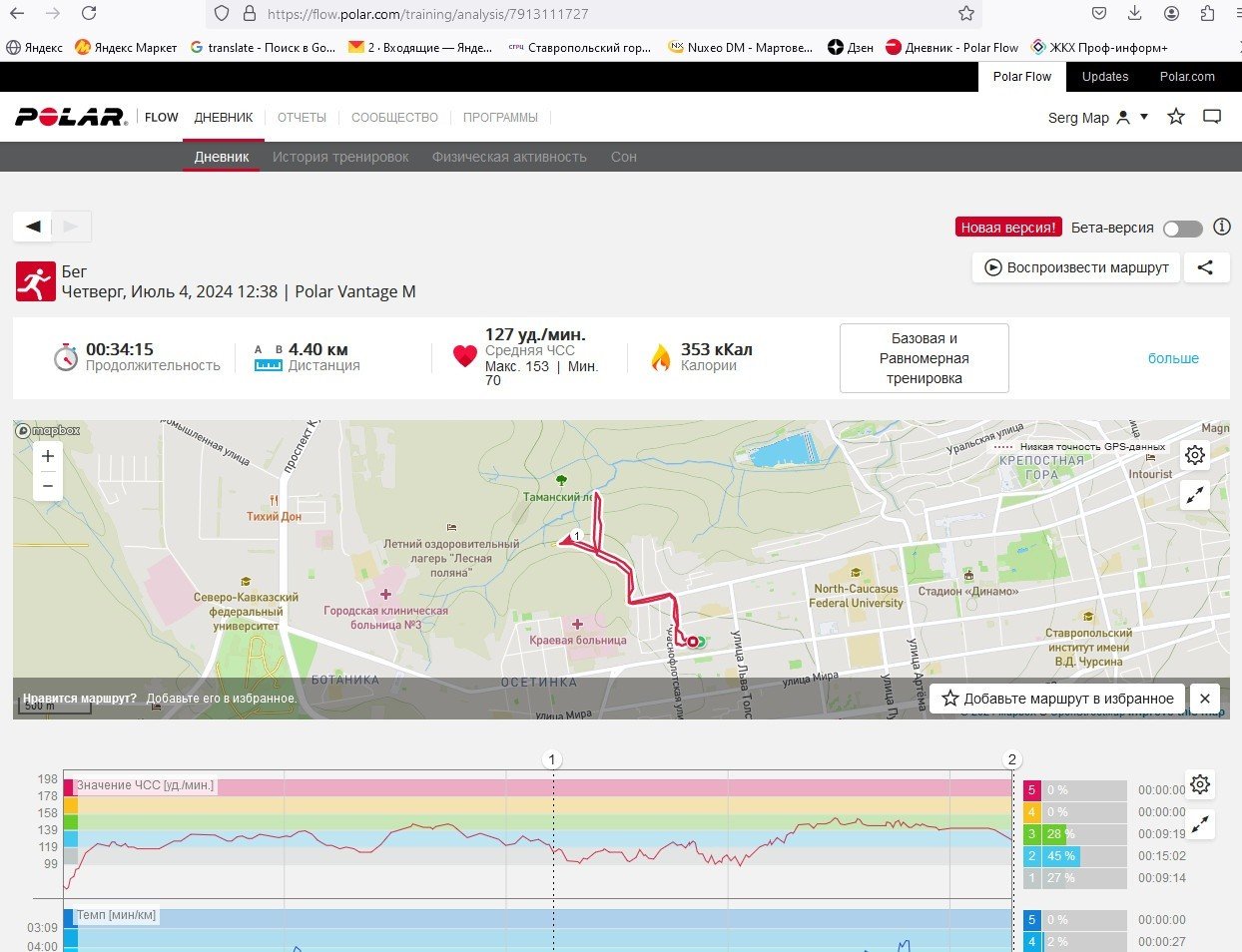Select the Polar Flow top tab

pos(1022,77)
